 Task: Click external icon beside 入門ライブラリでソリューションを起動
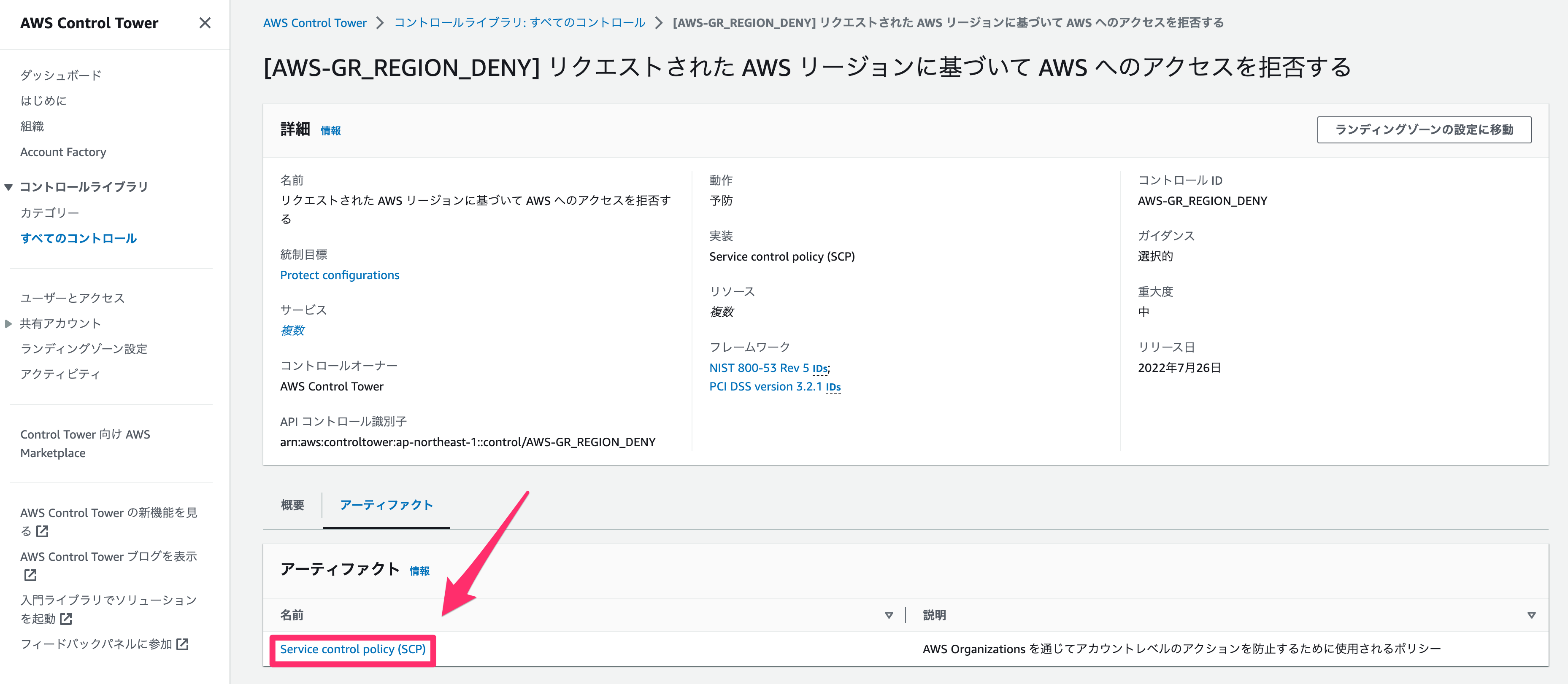coord(66,619)
